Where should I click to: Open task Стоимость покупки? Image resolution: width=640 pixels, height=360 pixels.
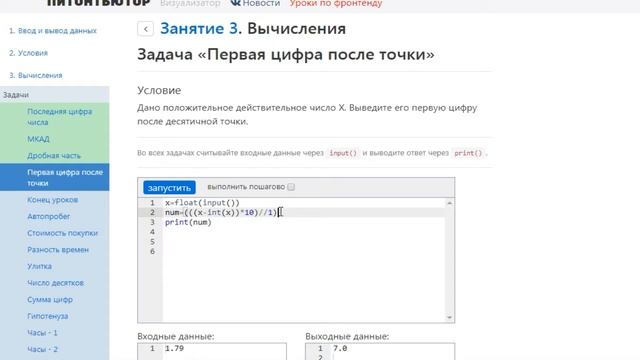click(x=62, y=233)
